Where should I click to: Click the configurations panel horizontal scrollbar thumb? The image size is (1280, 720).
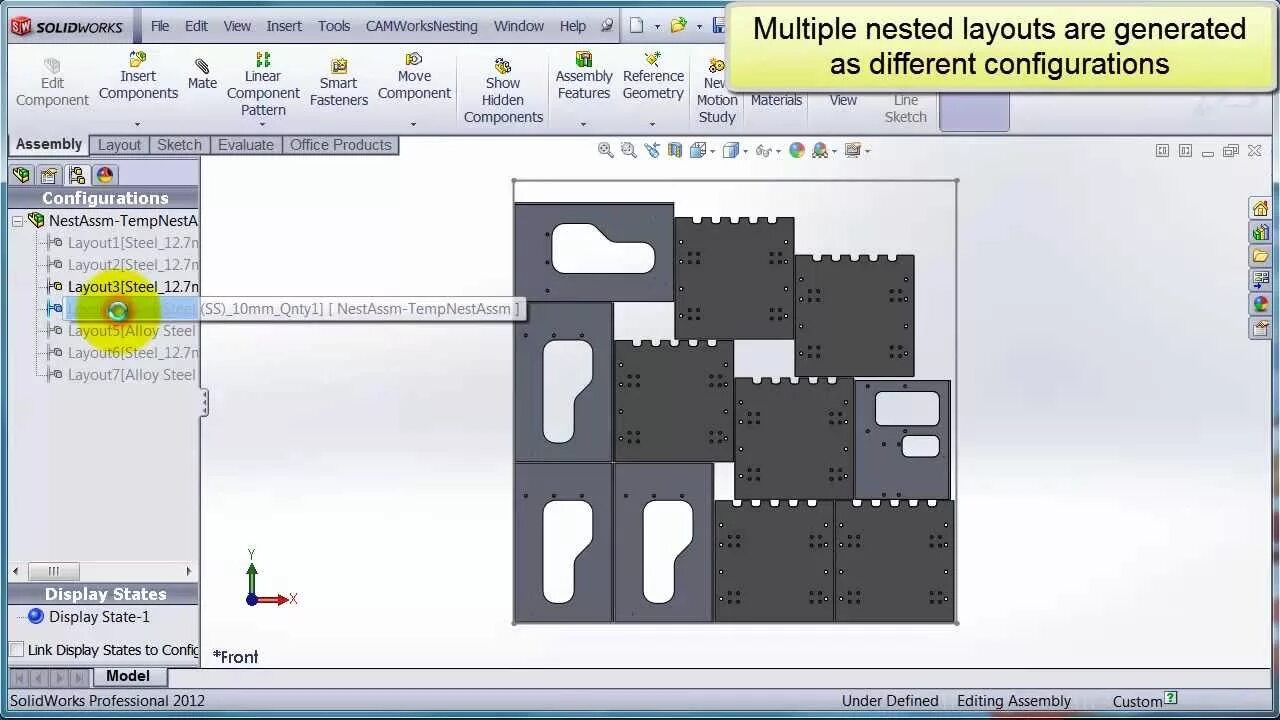(x=53, y=571)
